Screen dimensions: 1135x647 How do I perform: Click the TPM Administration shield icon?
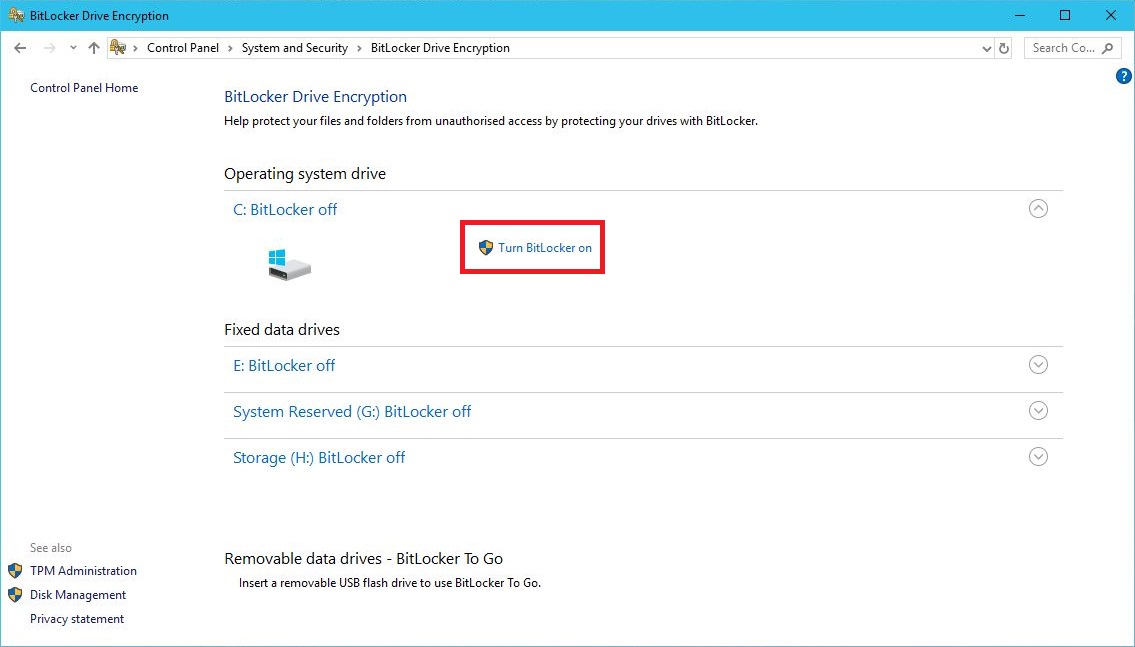coord(15,570)
